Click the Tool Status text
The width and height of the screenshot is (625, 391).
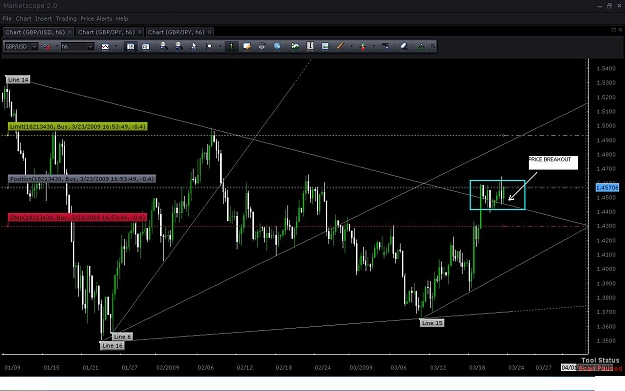pyautogui.click(x=600, y=360)
